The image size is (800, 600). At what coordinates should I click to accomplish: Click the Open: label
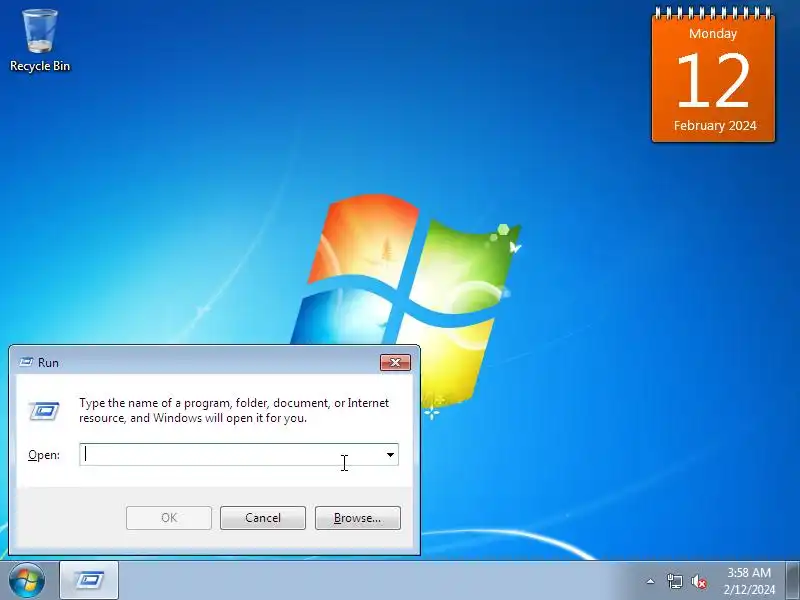click(x=44, y=455)
